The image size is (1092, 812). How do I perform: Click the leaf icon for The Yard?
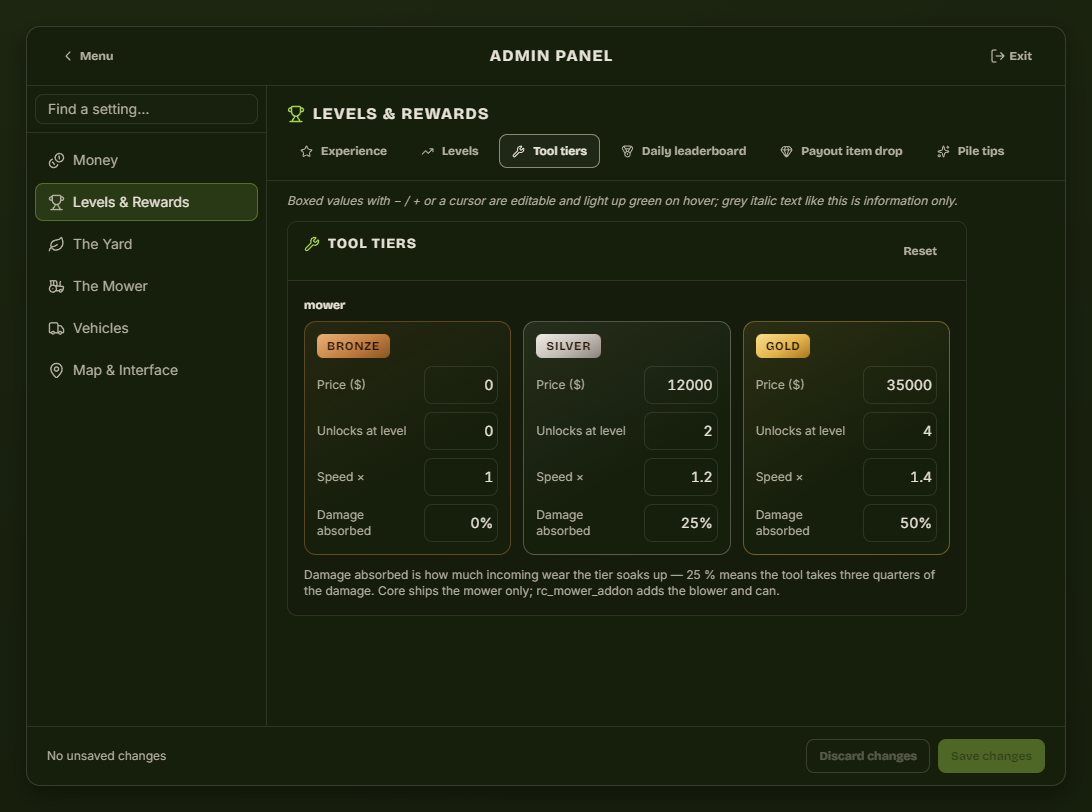point(56,244)
